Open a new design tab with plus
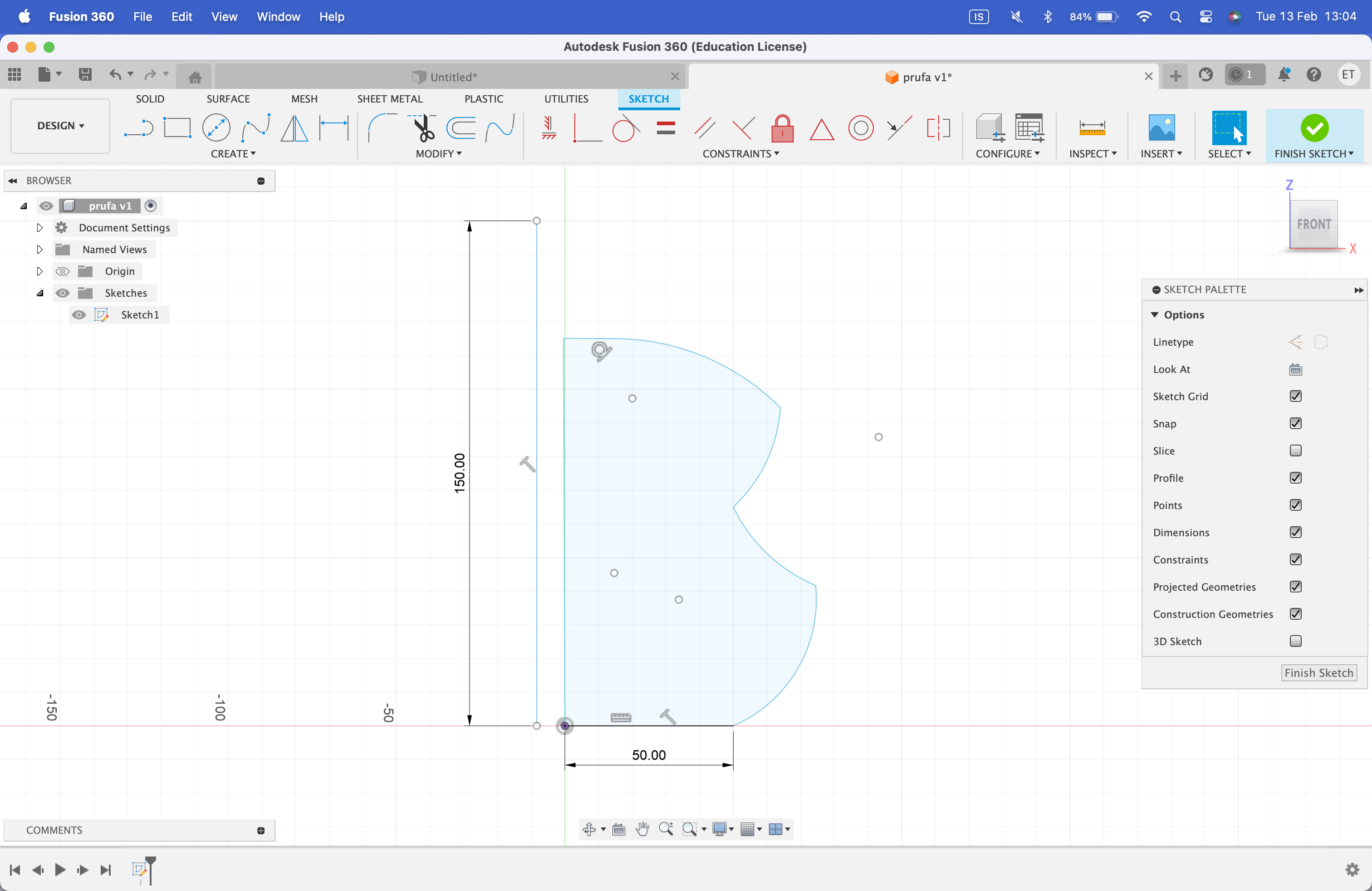The width and height of the screenshot is (1372, 891). (1176, 75)
